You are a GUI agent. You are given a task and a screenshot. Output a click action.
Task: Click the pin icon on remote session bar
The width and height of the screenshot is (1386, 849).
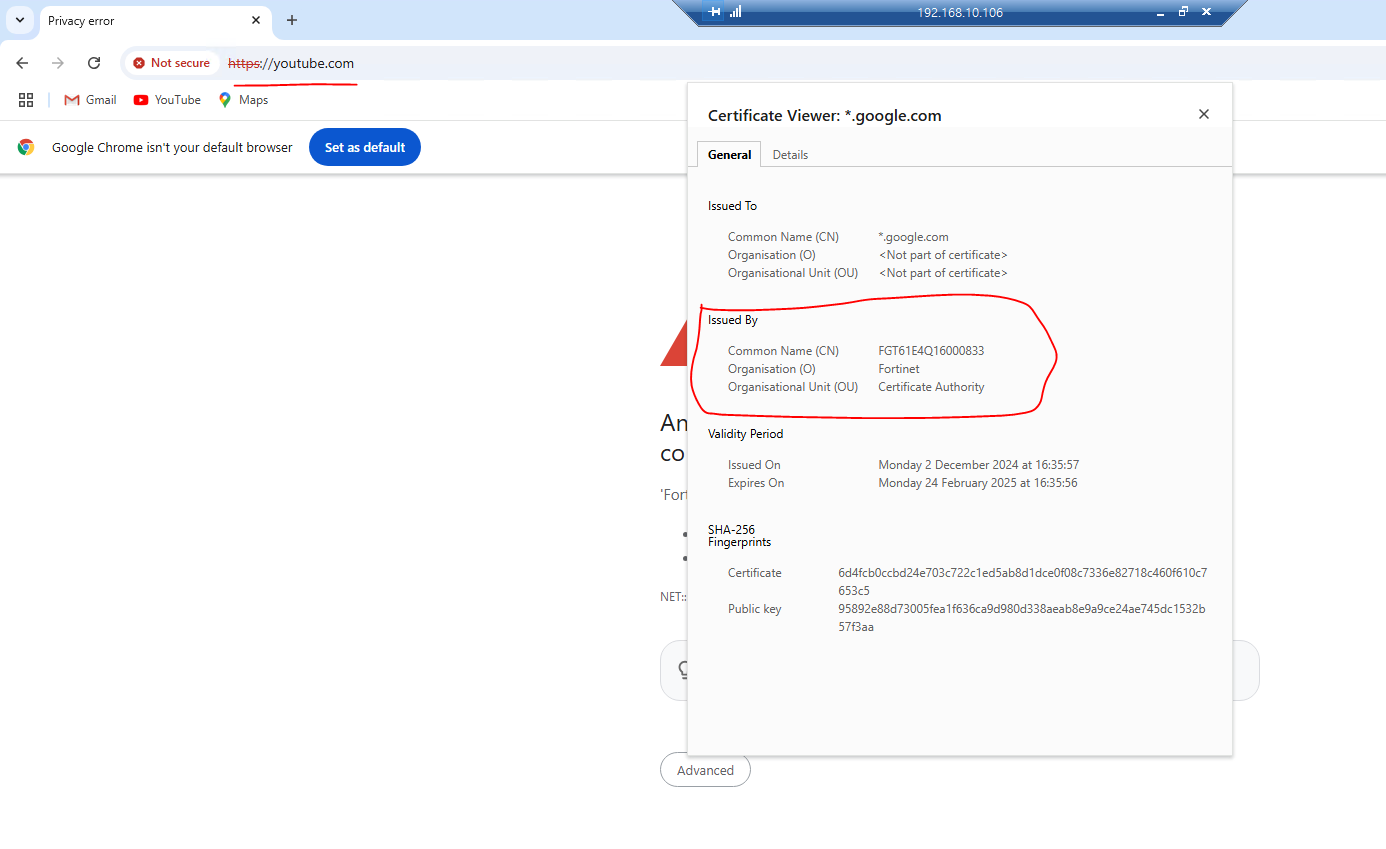click(714, 12)
